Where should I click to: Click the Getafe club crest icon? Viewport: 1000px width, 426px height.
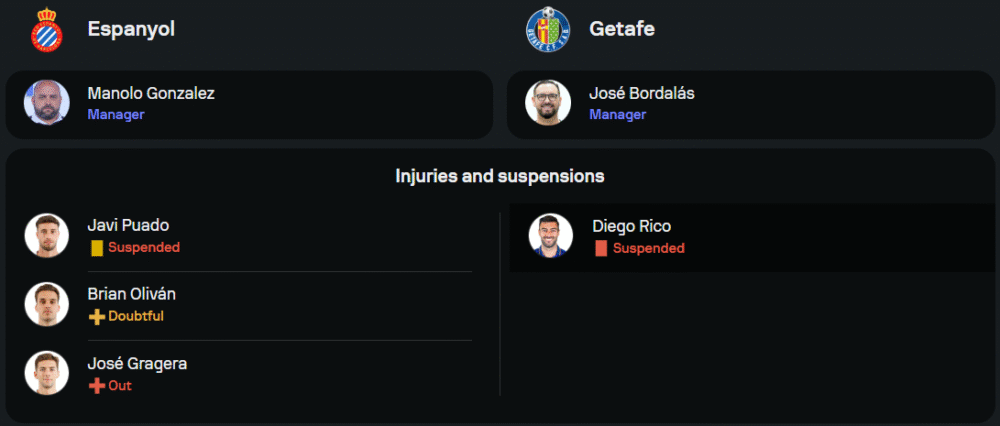point(548,29)
